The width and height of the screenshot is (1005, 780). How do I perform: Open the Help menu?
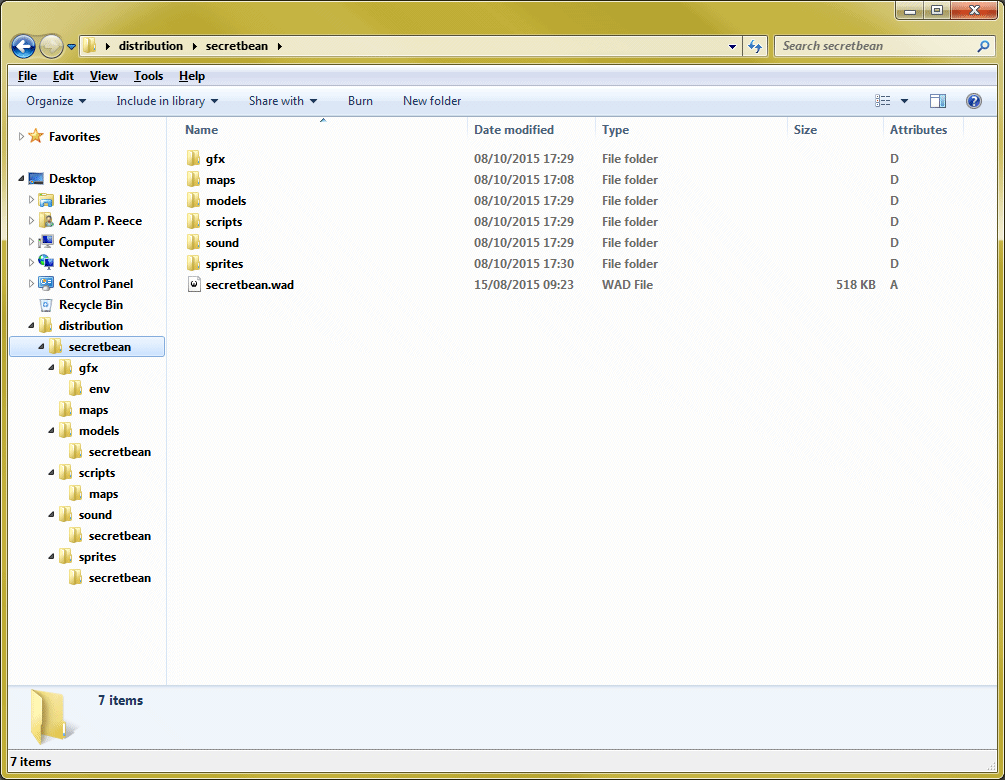tap(192, 76)
